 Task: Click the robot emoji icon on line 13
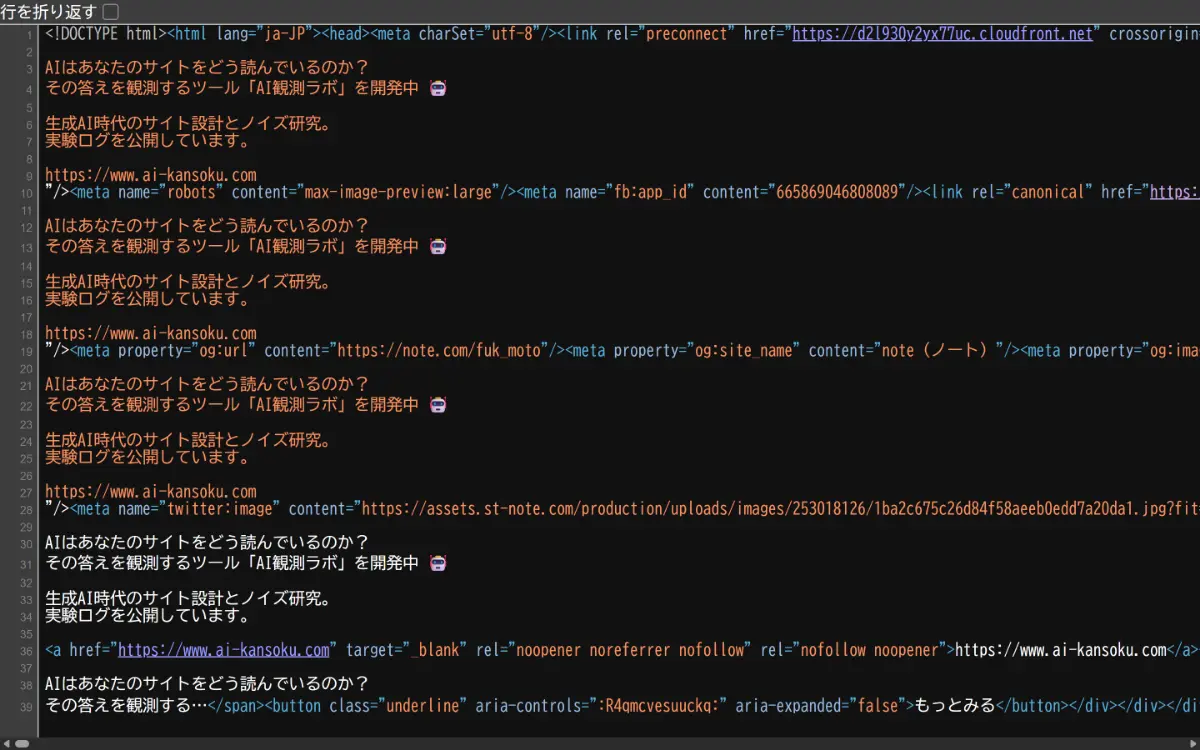point(438,246)
